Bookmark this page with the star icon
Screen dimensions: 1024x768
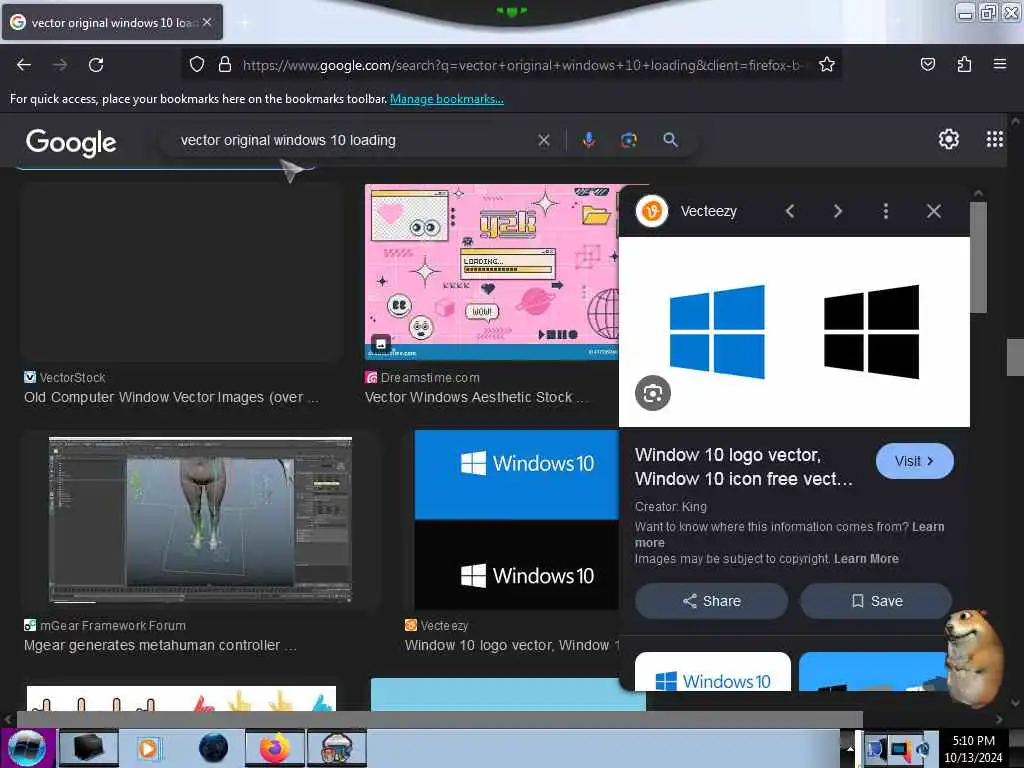coord(827,64)
